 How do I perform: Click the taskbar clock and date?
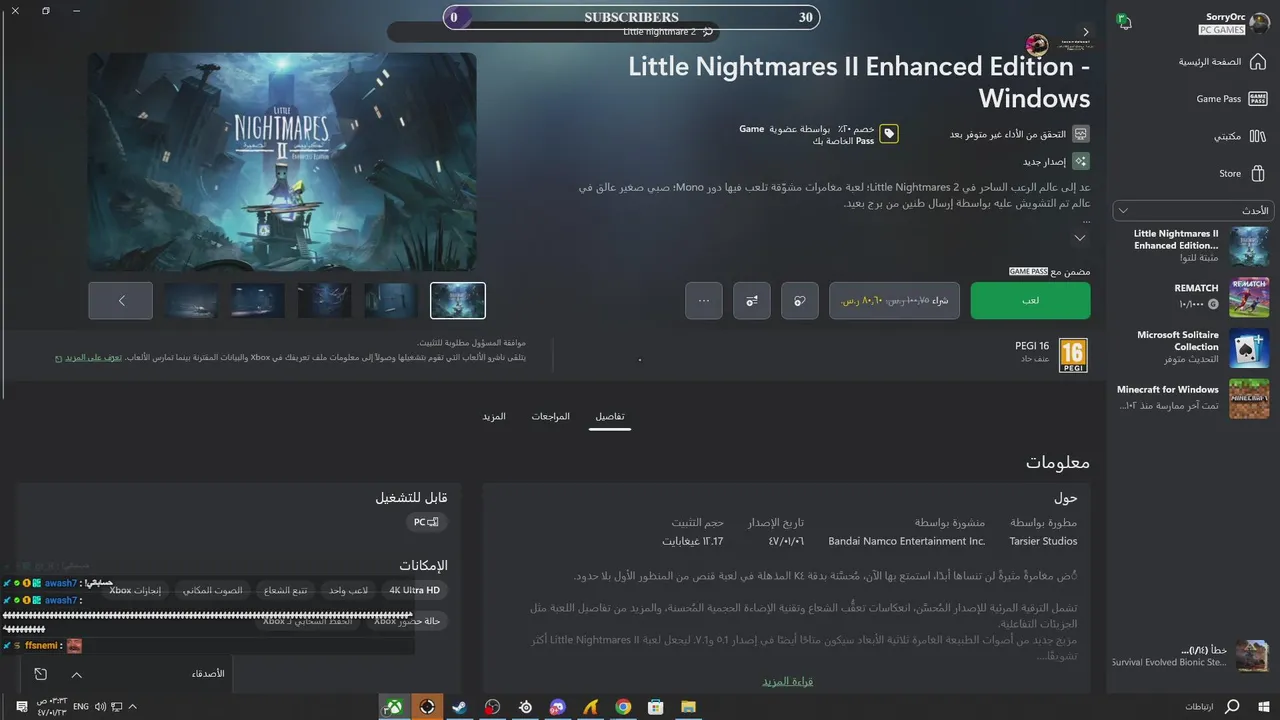51,707
